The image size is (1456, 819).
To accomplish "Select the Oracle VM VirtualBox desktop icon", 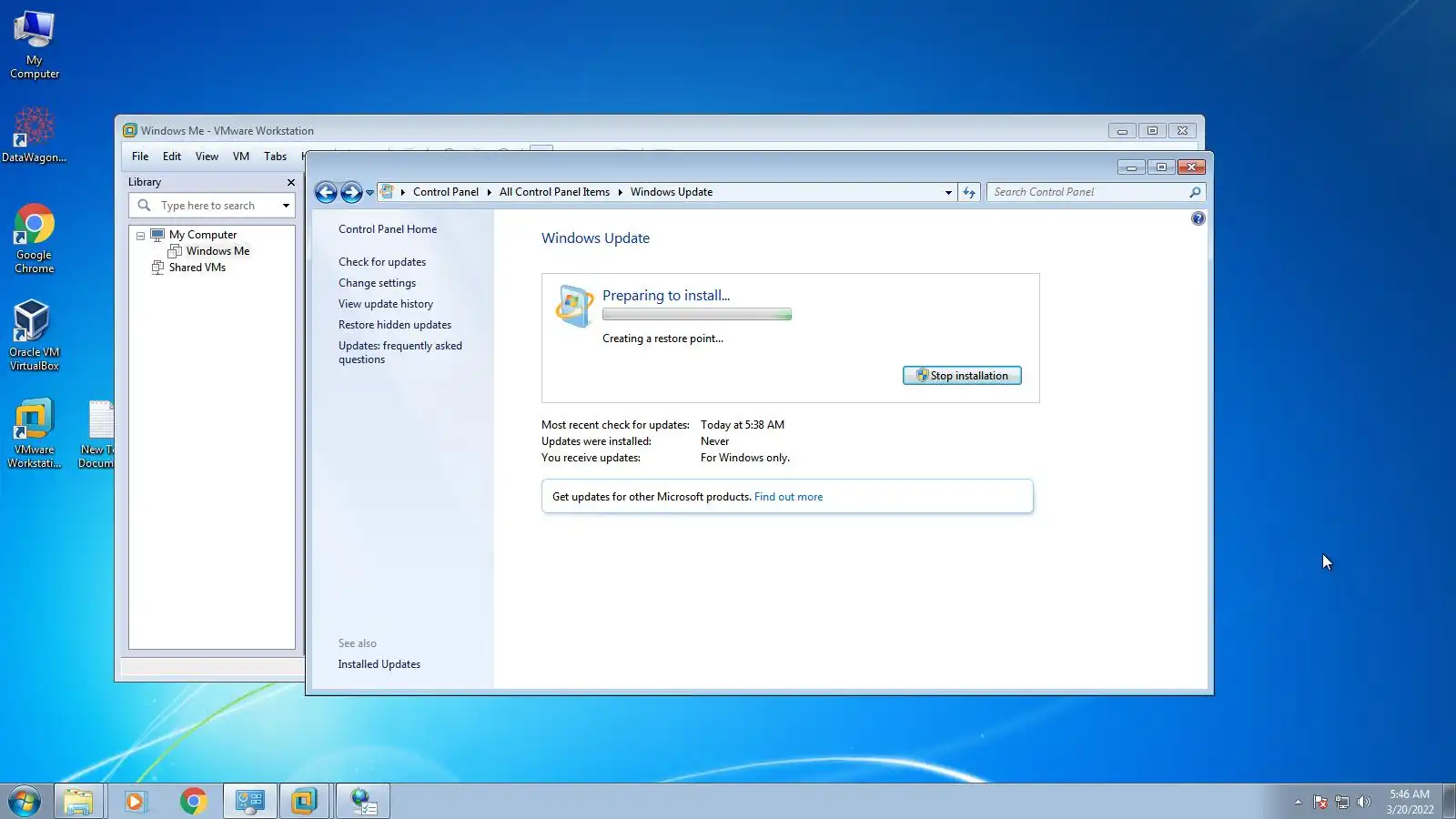I will coord(35,335).
